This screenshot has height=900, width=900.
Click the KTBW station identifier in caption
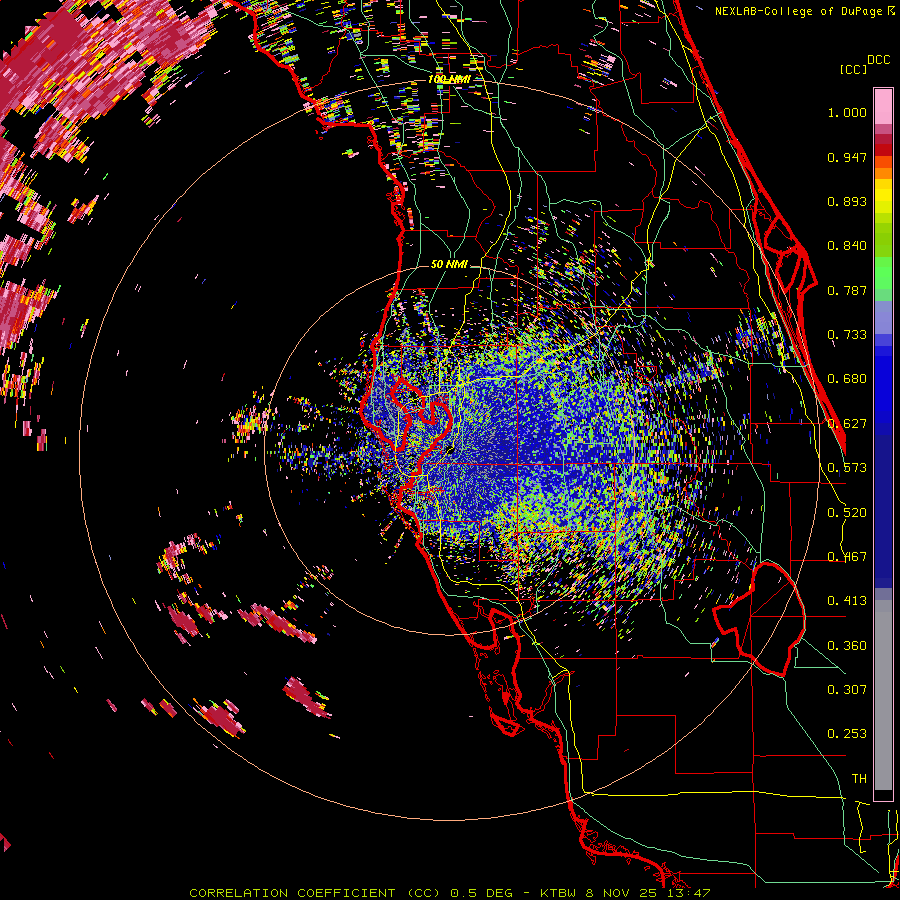pos(560,893)
